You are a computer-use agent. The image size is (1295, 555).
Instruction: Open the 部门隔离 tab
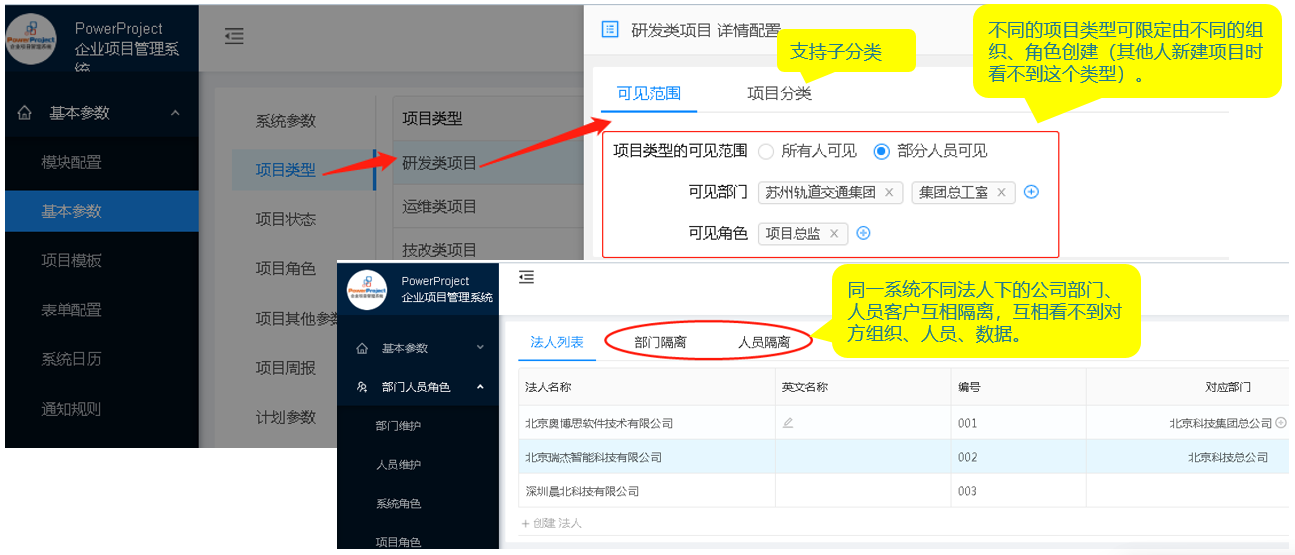point(660,342)
